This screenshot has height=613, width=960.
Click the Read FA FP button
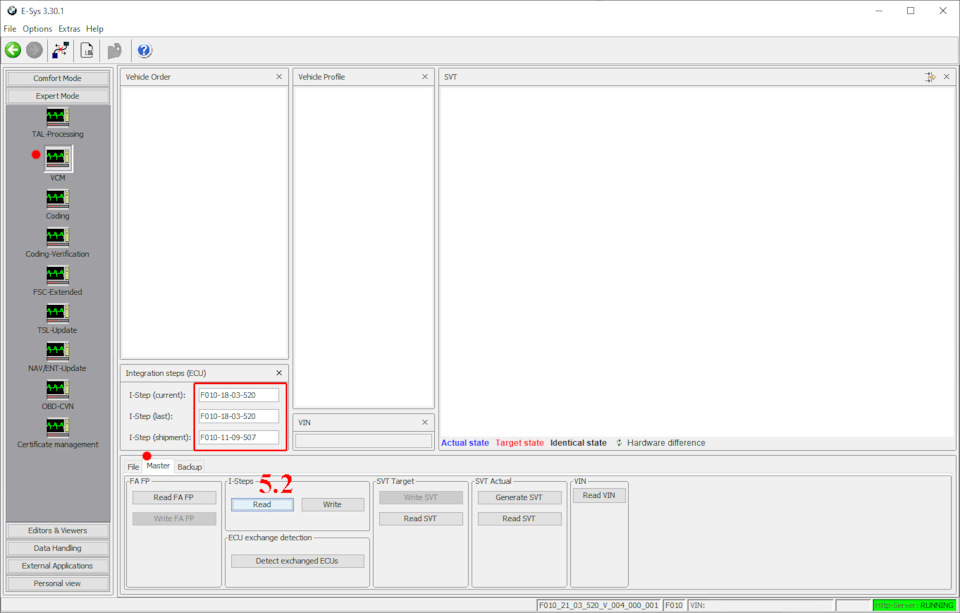(x=174, y=497)
